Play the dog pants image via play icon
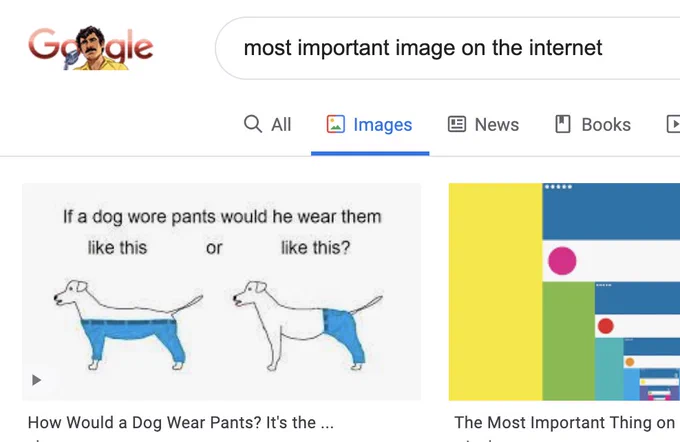The width and height of the screenshot is (680, 442). coord(36,380)
